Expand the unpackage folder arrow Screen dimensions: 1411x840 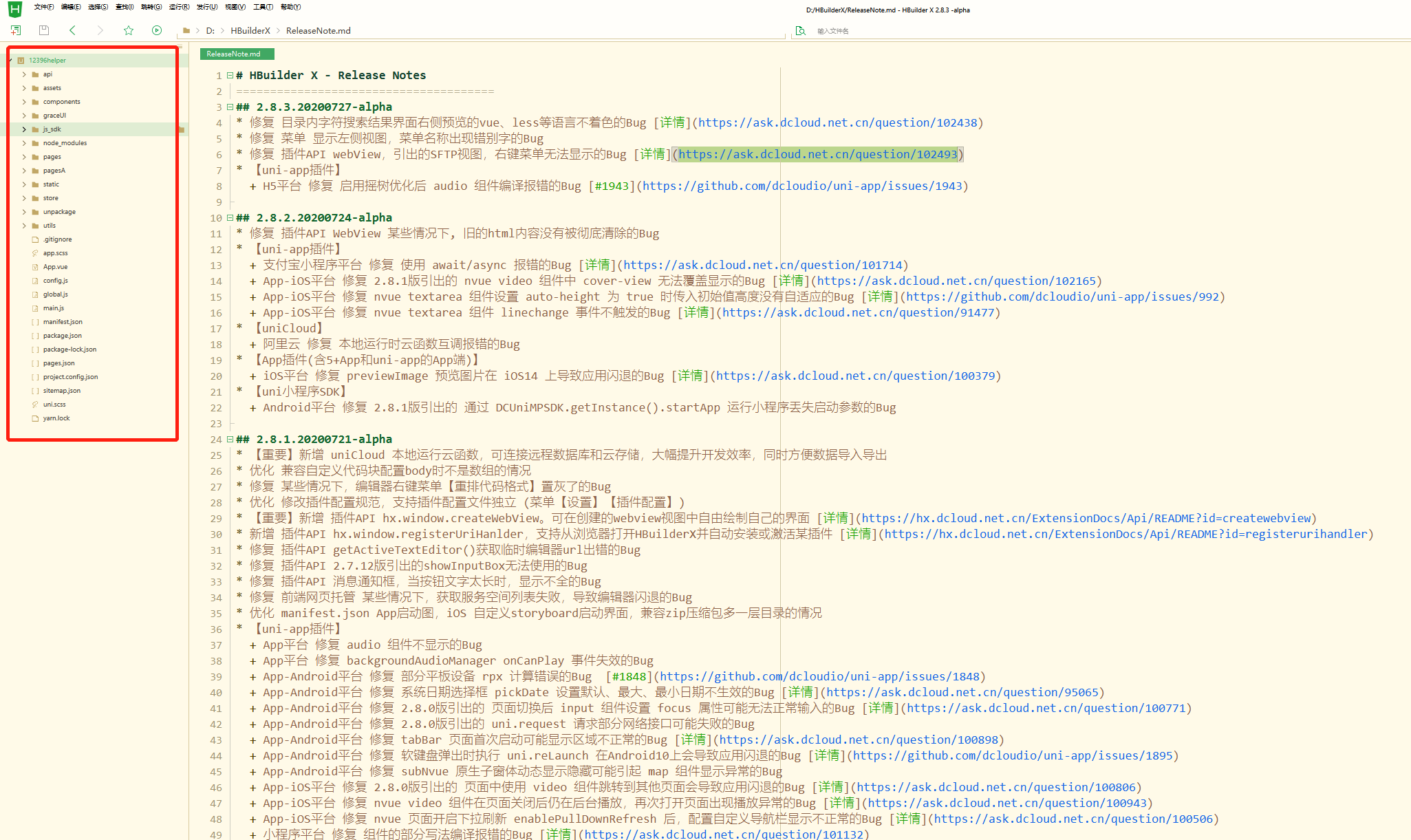[24, 212]
